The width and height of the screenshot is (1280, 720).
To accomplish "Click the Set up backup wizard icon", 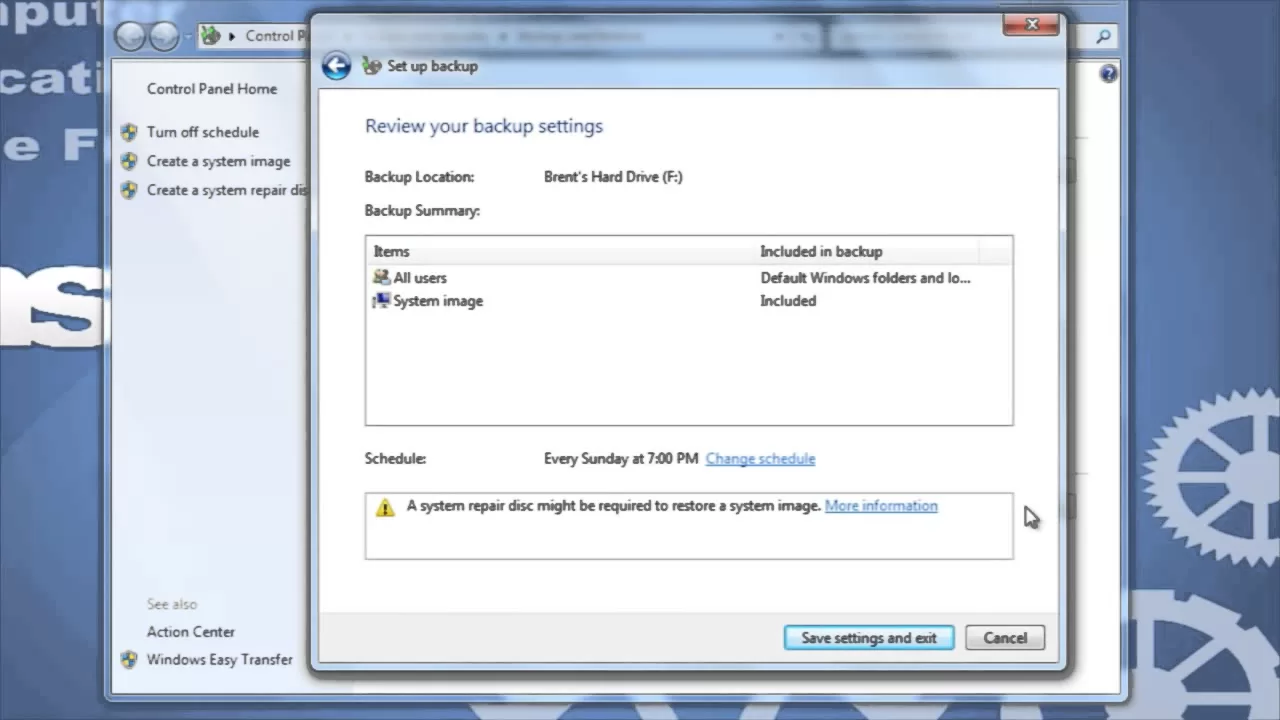I will coord(372,66).
